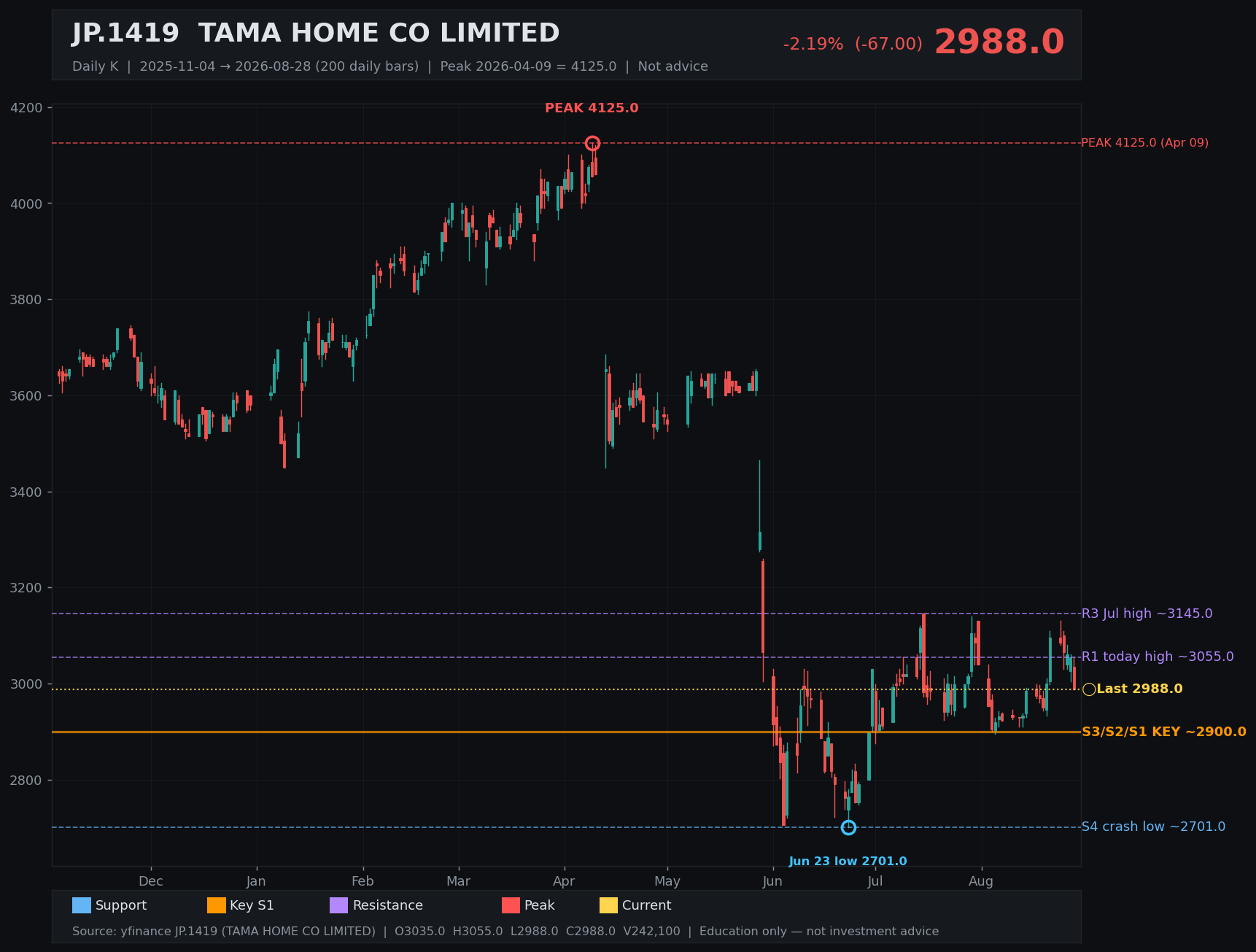This screenshot has height=952, width=1256.
Task: Select the subtitle line starting with "Daily K"
Action: [390, 66]
